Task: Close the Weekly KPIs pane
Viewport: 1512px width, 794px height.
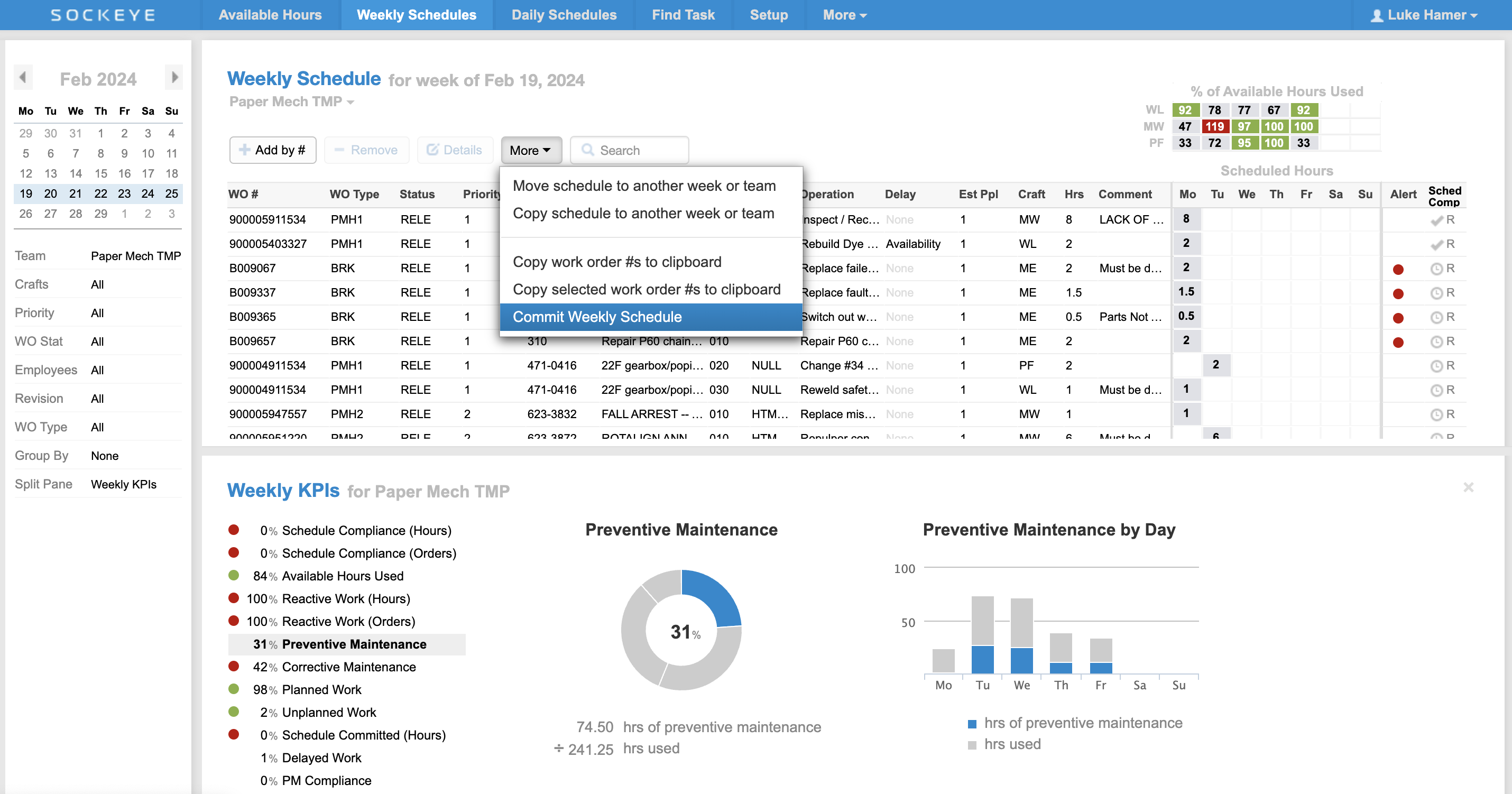Action: pyautogui.click(x=1468, y=488)
